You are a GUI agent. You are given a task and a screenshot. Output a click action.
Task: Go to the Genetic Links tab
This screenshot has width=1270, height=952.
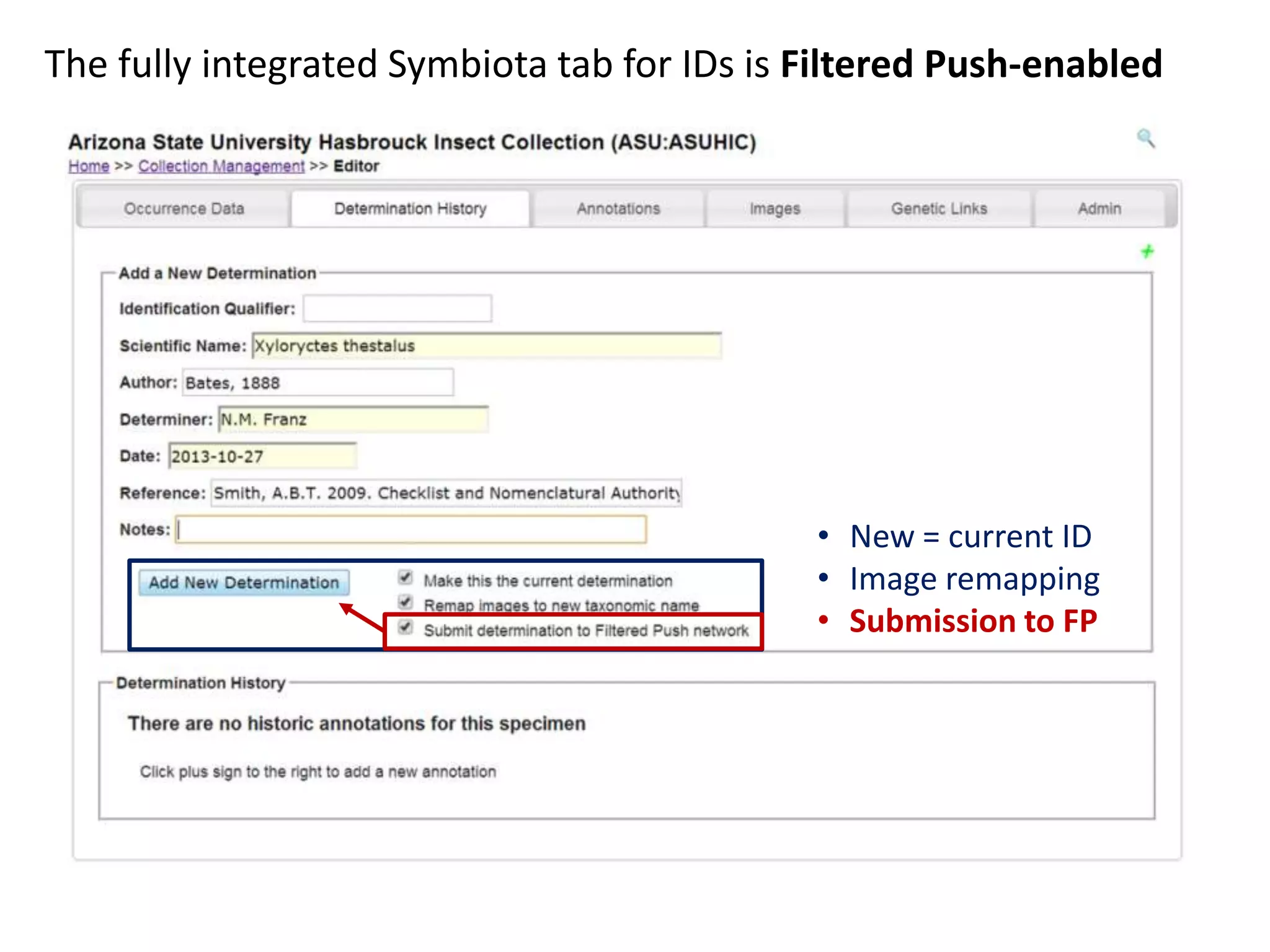pyautogui.click(x=939, y=209)
